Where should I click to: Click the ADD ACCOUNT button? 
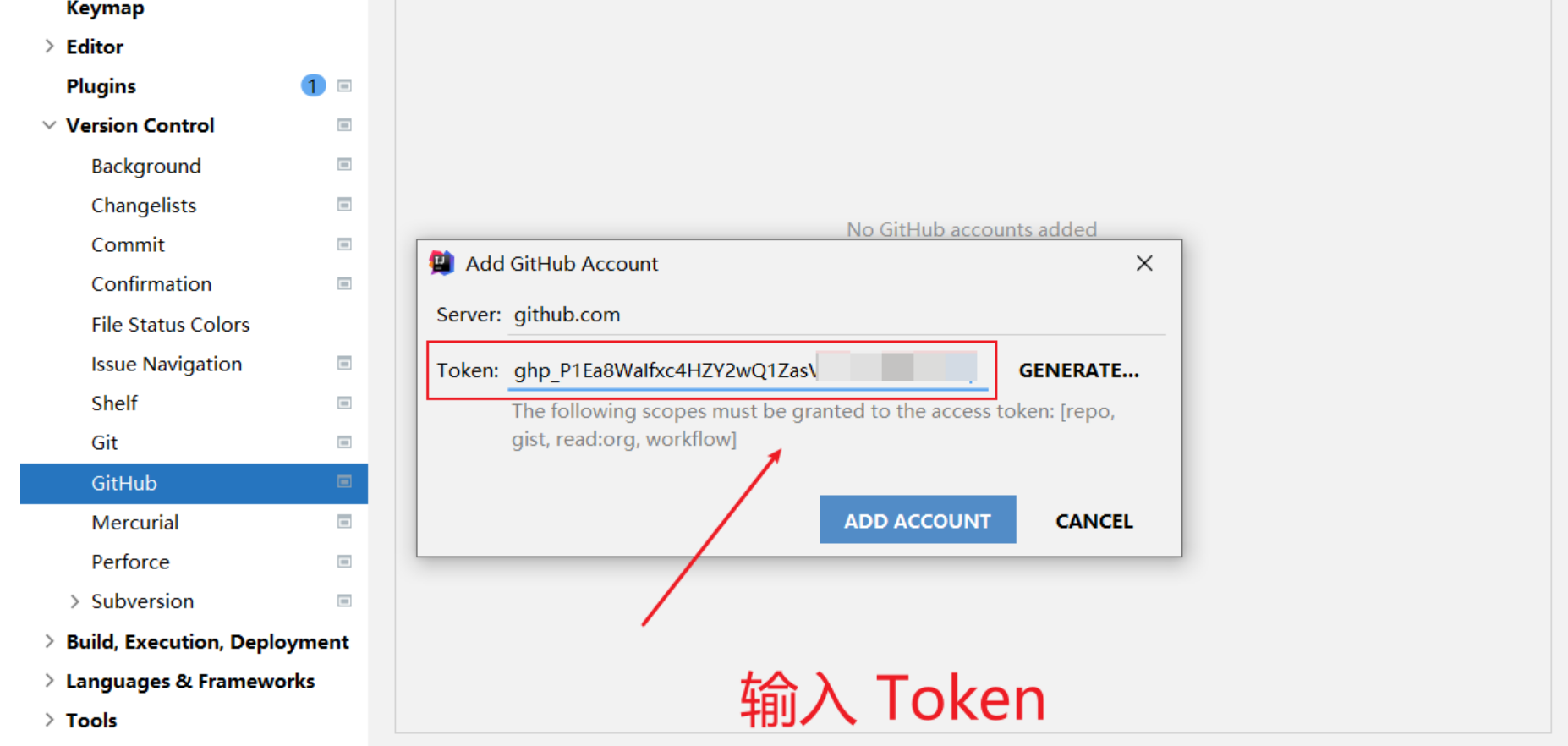tap(918, 519)
